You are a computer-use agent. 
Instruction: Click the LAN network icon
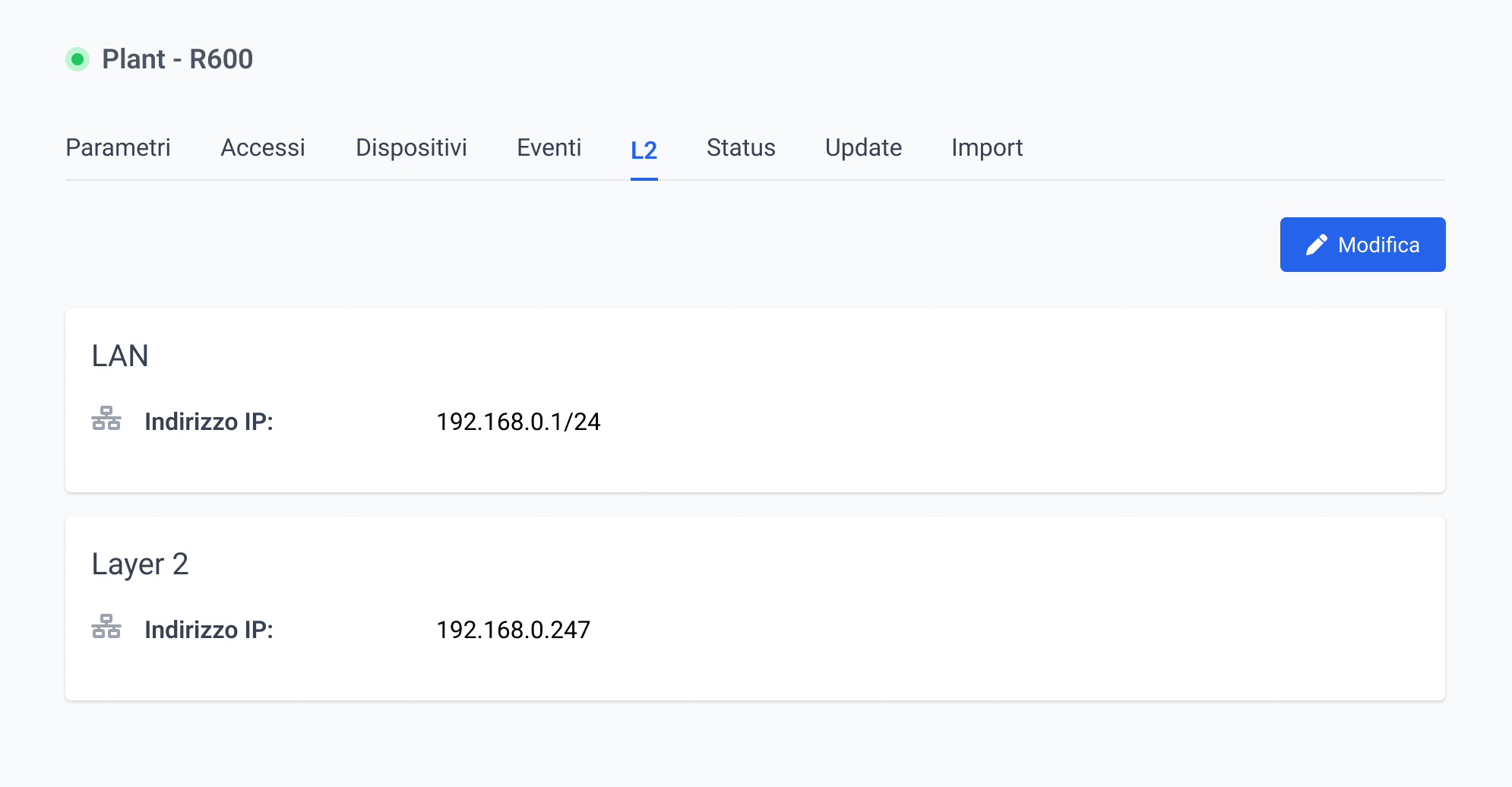click(106, 419)
